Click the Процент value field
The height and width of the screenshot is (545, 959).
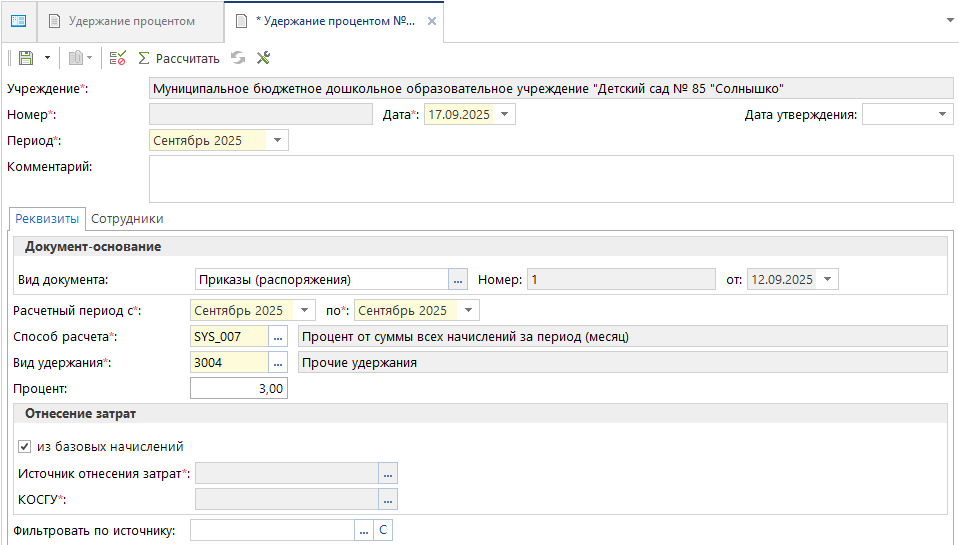click(x=238, y=389)
